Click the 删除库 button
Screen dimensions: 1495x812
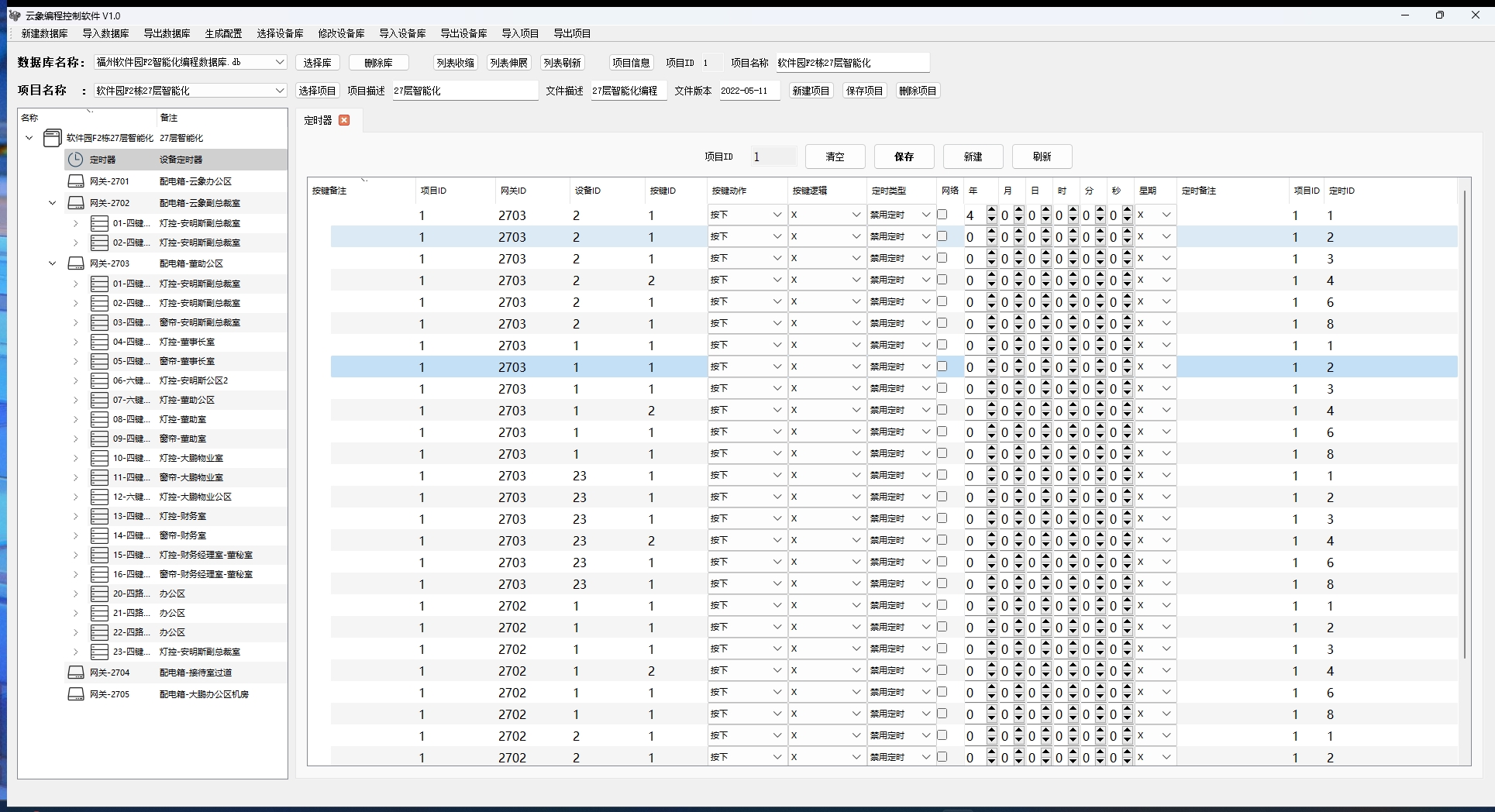[378, 63]
